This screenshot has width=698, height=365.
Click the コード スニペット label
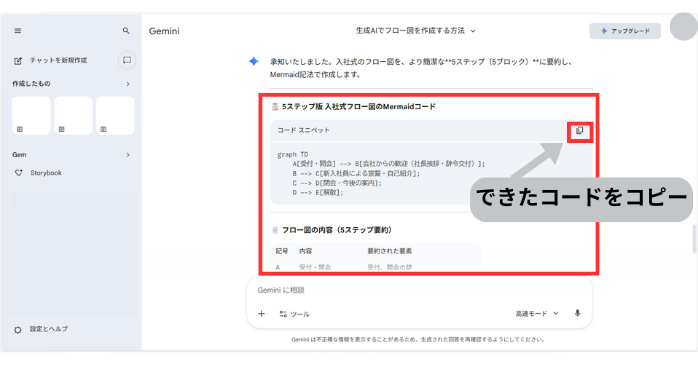303,130
